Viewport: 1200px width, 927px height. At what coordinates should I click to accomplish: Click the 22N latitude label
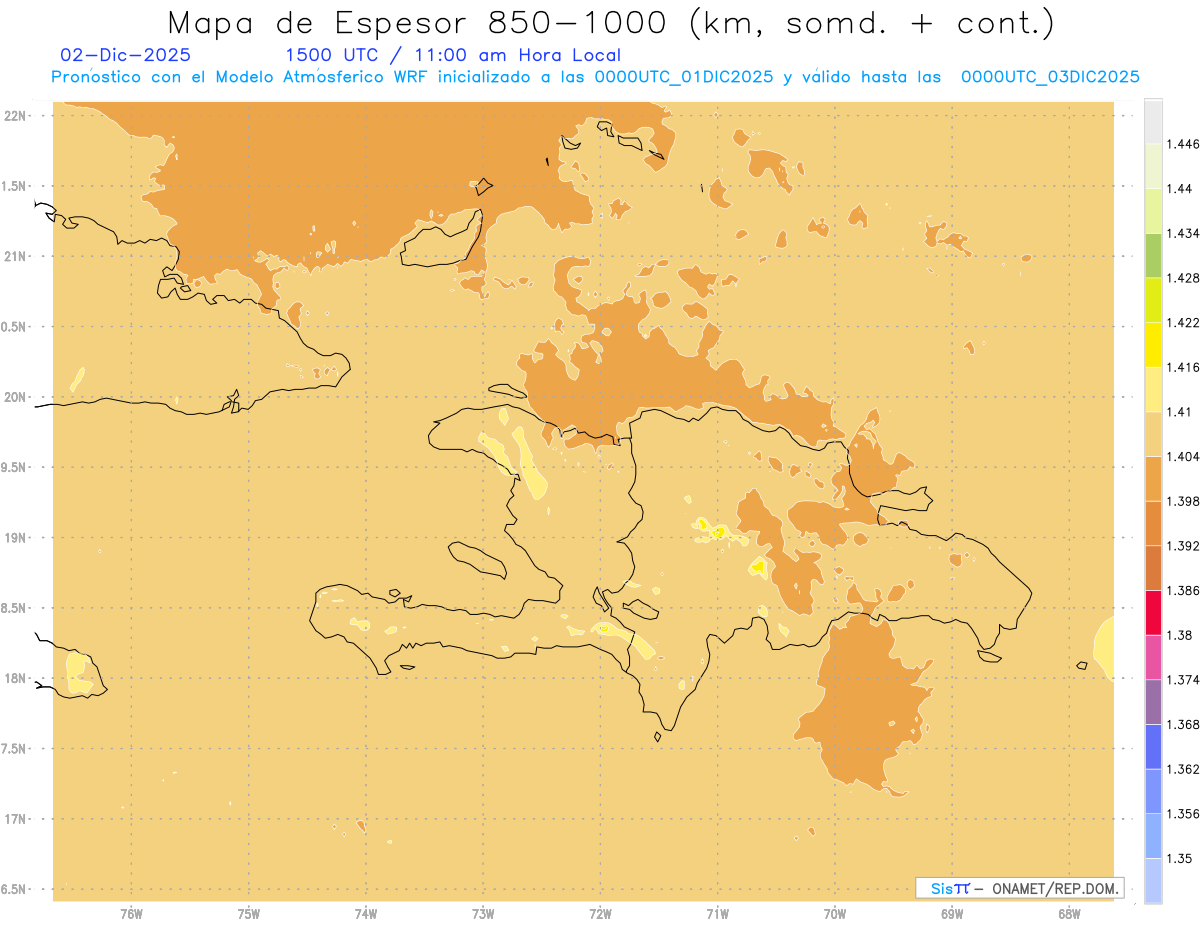coord(15,115)
